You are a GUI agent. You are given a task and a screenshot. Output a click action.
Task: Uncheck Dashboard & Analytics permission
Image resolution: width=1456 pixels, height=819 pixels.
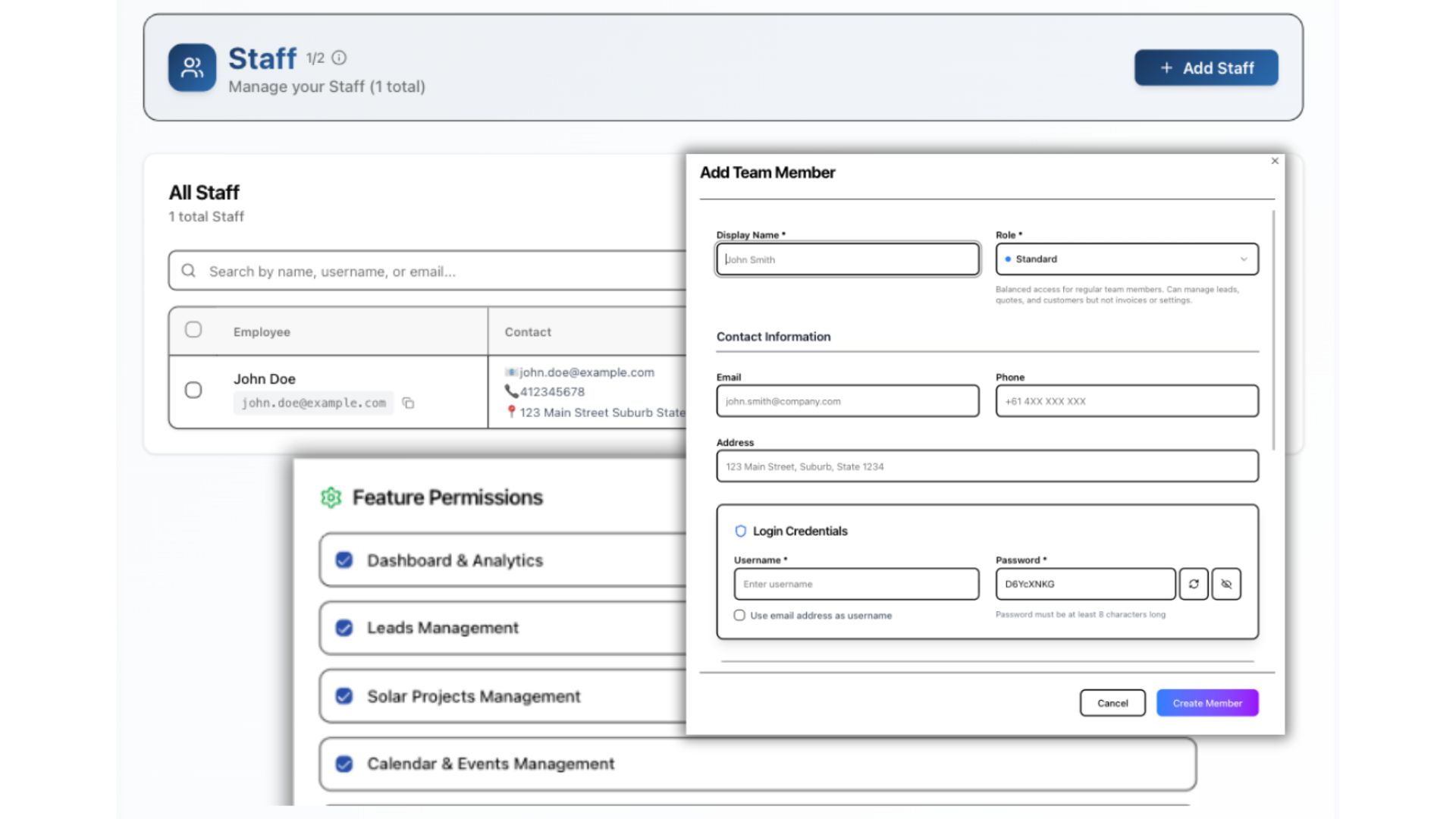(344, 560)
